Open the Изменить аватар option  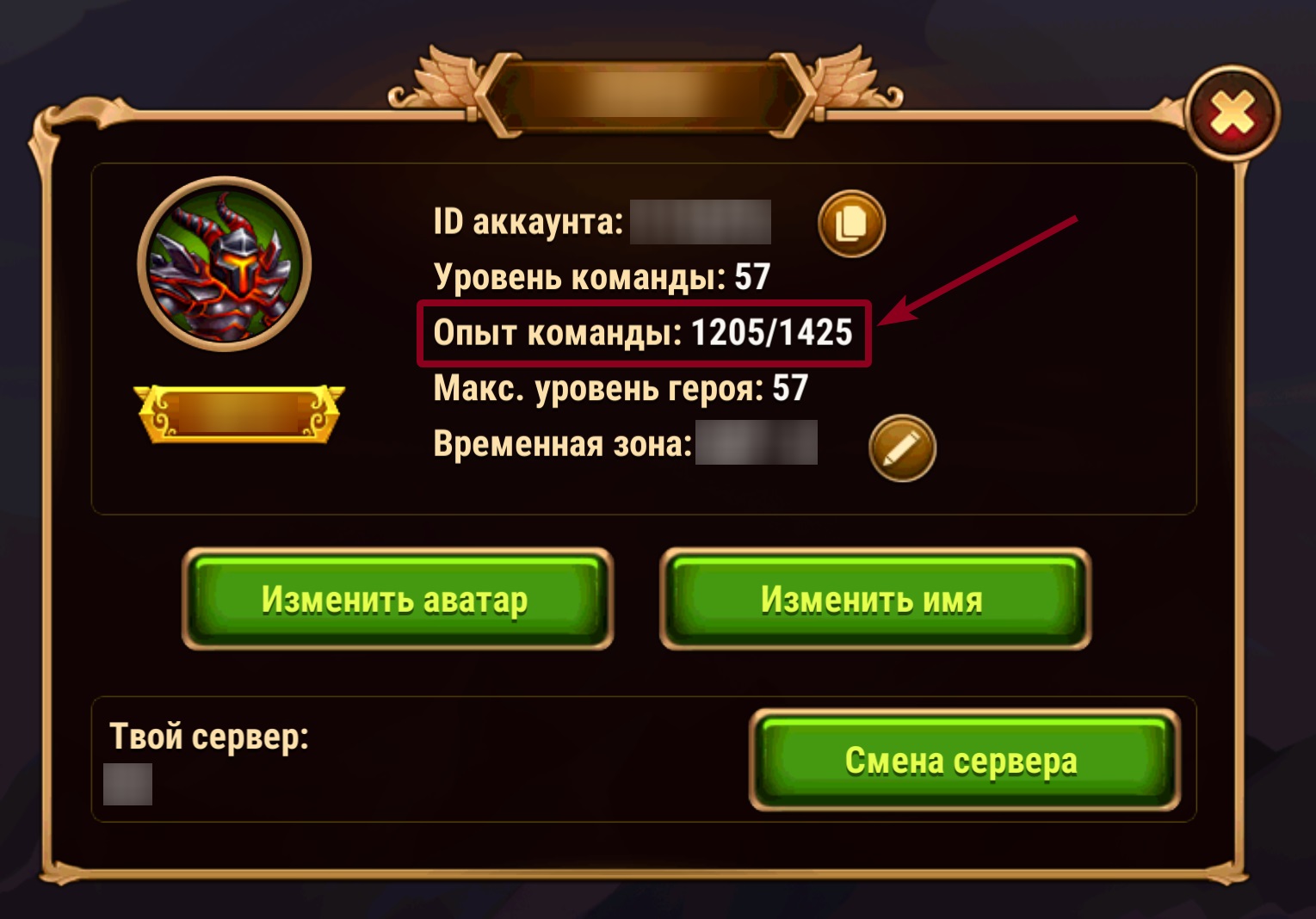[398, 599]
